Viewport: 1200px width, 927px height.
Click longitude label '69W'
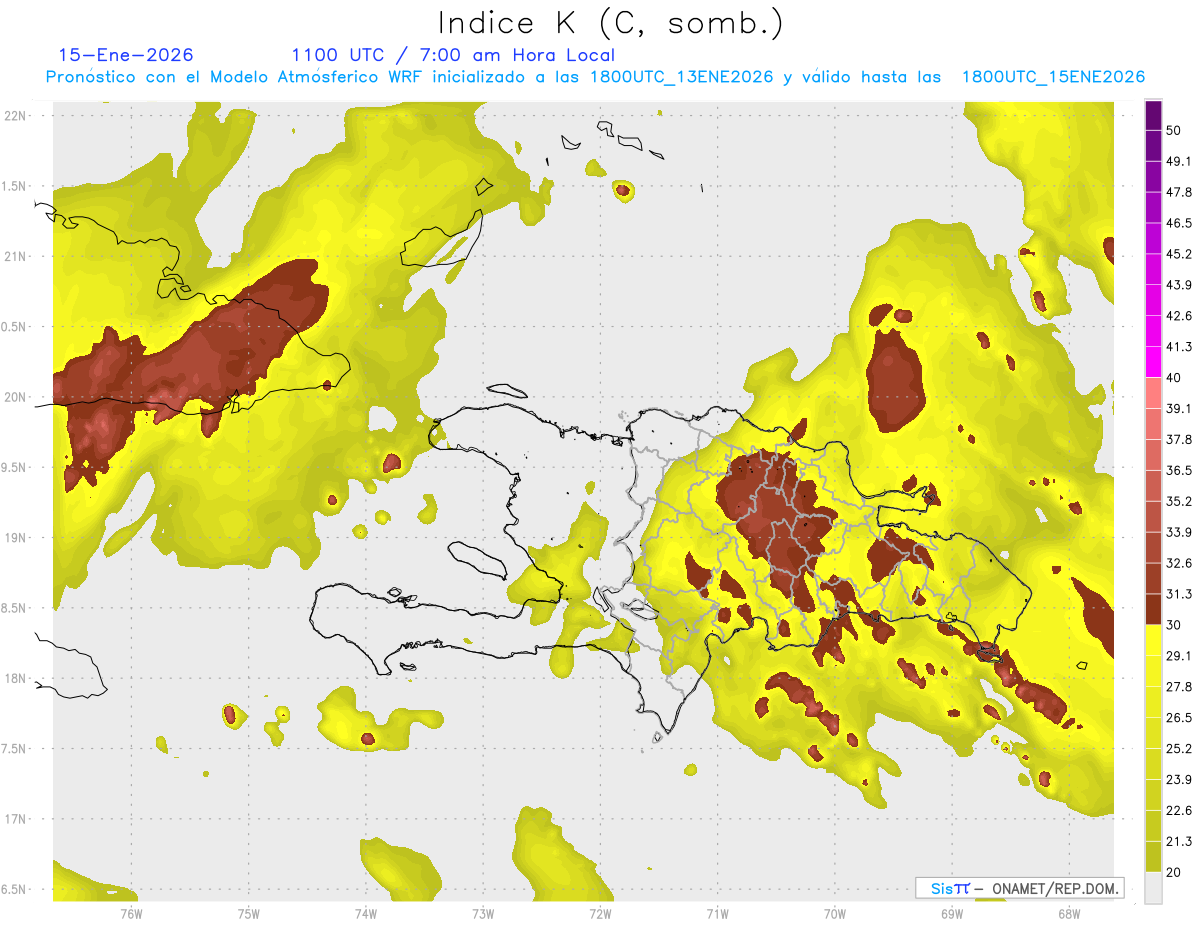(952, 913)
